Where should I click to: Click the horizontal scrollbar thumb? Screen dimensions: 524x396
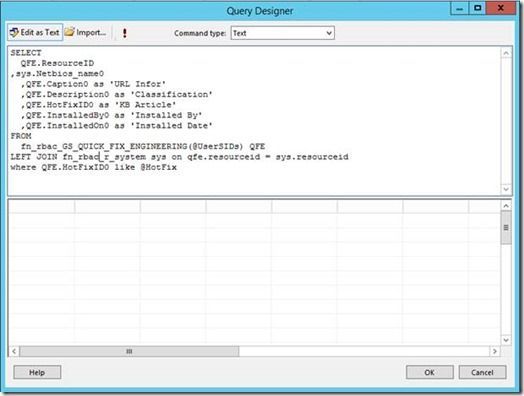129,351
